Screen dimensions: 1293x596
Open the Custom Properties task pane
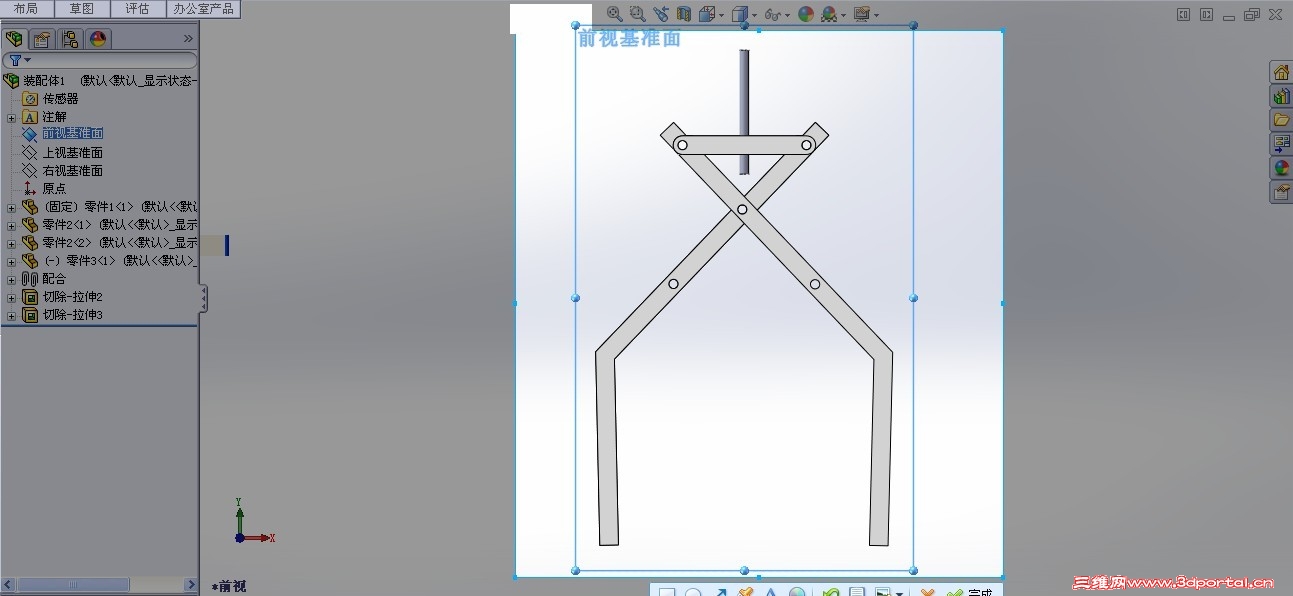pos(1280,192)
